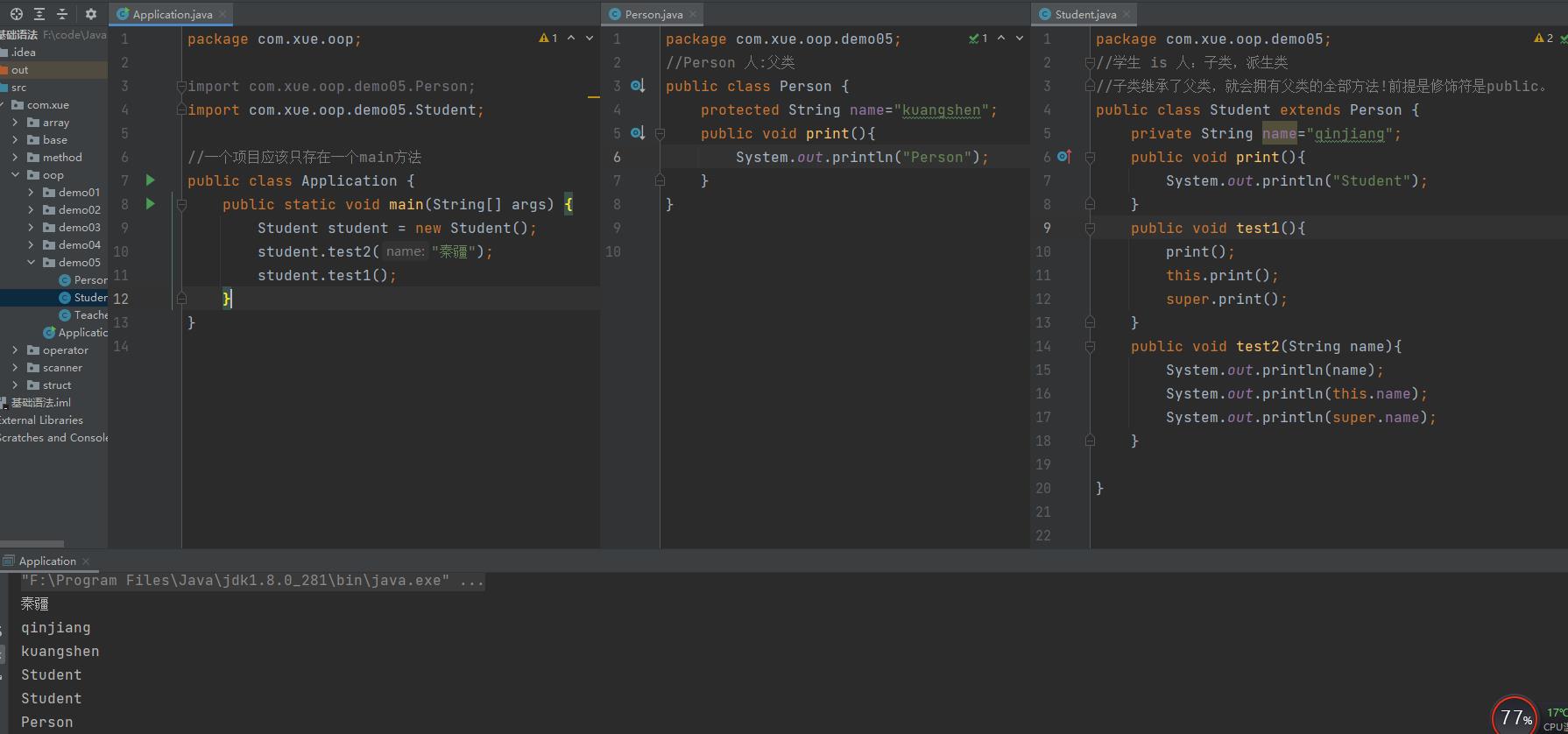Select the demo04 package
Image resolution: width=1568 pixels, height=734 pixels.
point(79,245)
